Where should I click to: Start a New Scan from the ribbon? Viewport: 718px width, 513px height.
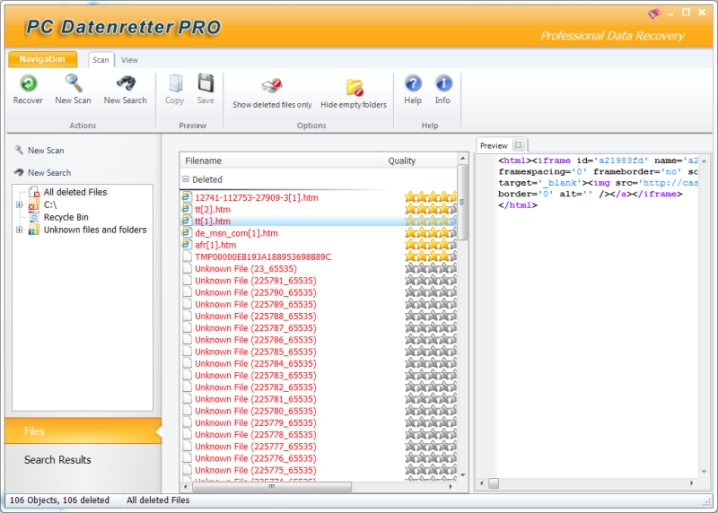point(73,87)
